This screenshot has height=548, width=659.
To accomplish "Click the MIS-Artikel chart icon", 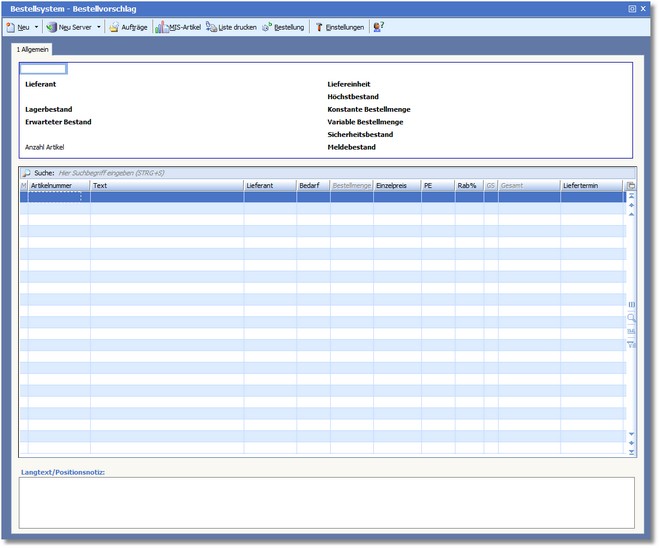I will click(x=161, y=27).
